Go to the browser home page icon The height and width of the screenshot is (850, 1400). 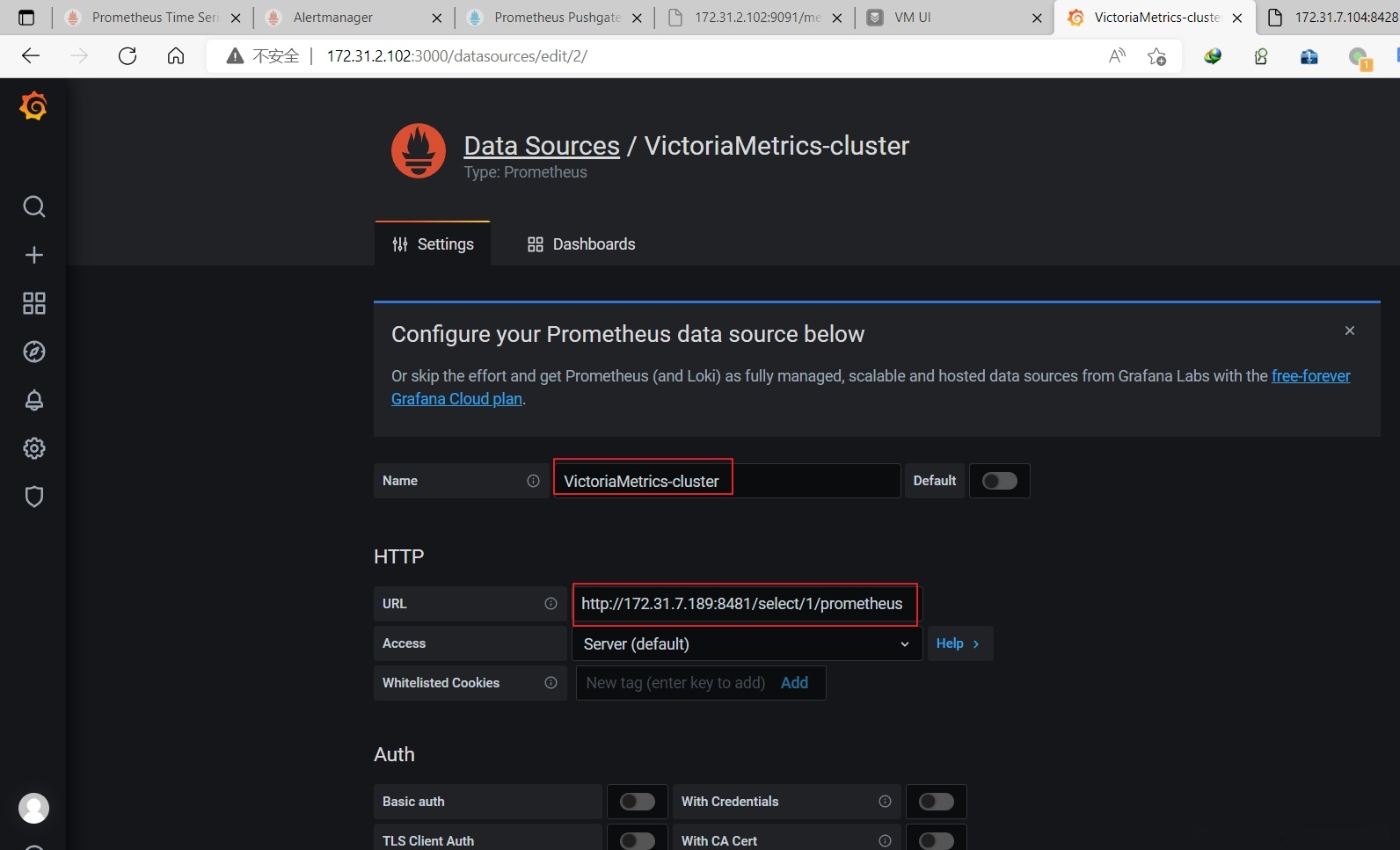[x=176, y=56]
